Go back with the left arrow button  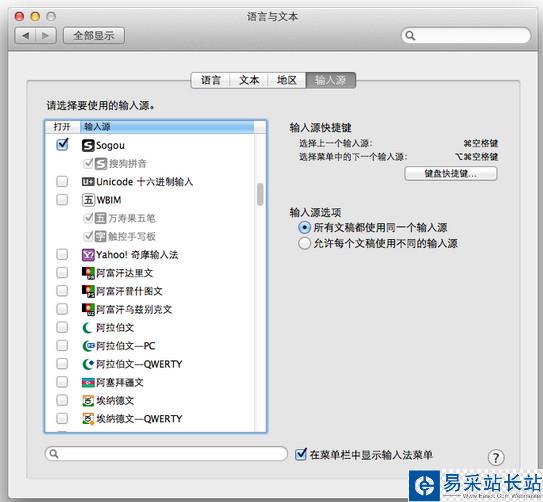pos(25,35)
